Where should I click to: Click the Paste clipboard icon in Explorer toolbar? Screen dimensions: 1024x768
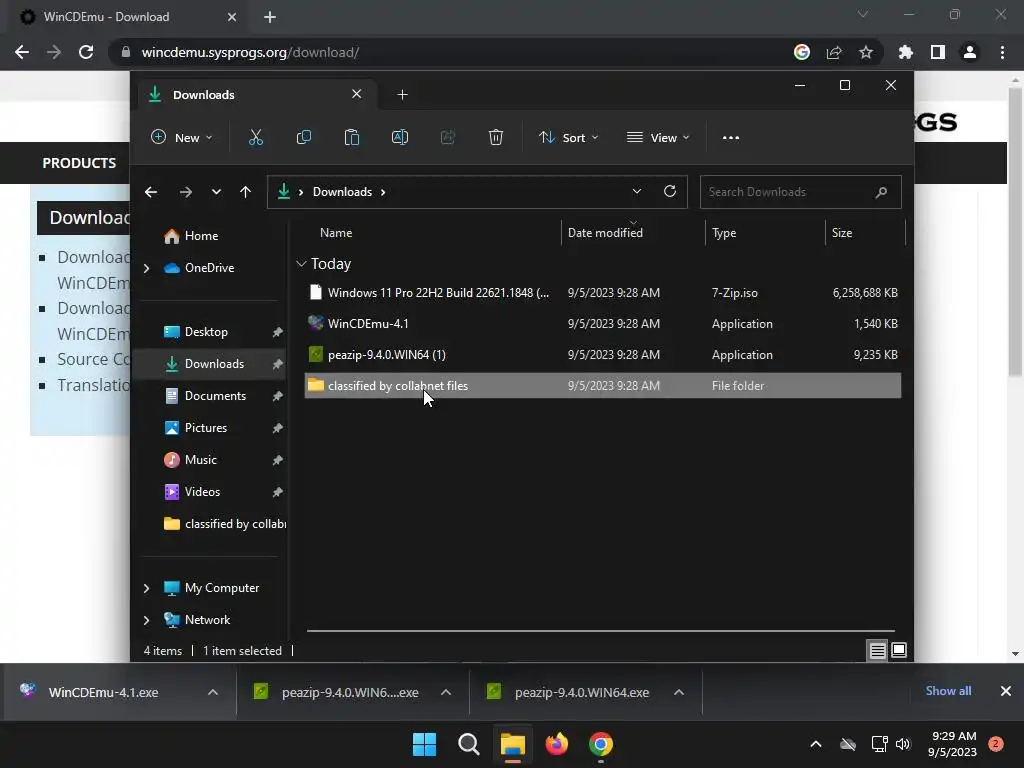[x=351, y=138]
